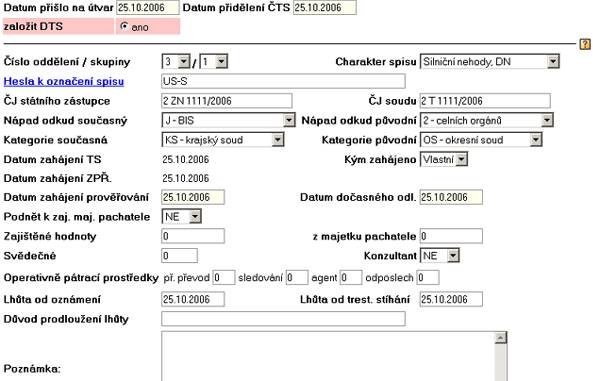This screenshot has height=381, width=593.
Task: Open the Kým zahájeno dropdown
Action: click(444, 159)
